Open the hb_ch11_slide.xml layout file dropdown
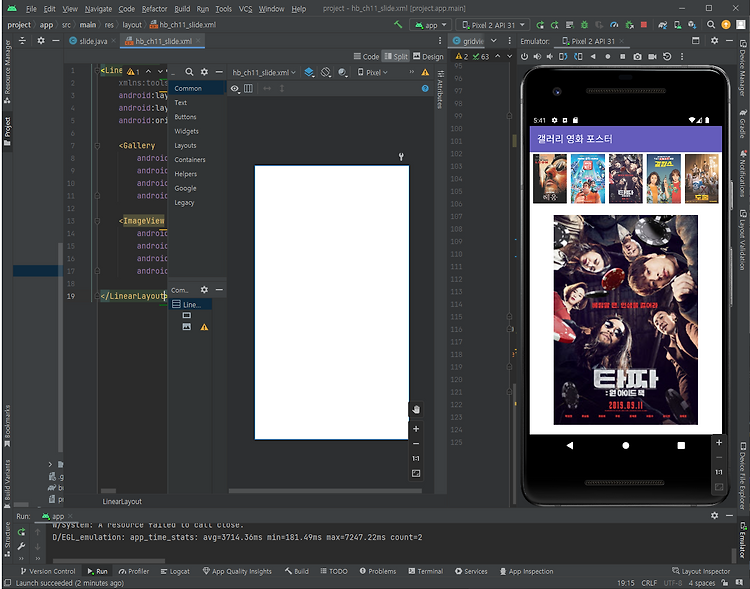The width and height of the screenshot is (750, 589). pyautogui.click(x=264, y=72)
